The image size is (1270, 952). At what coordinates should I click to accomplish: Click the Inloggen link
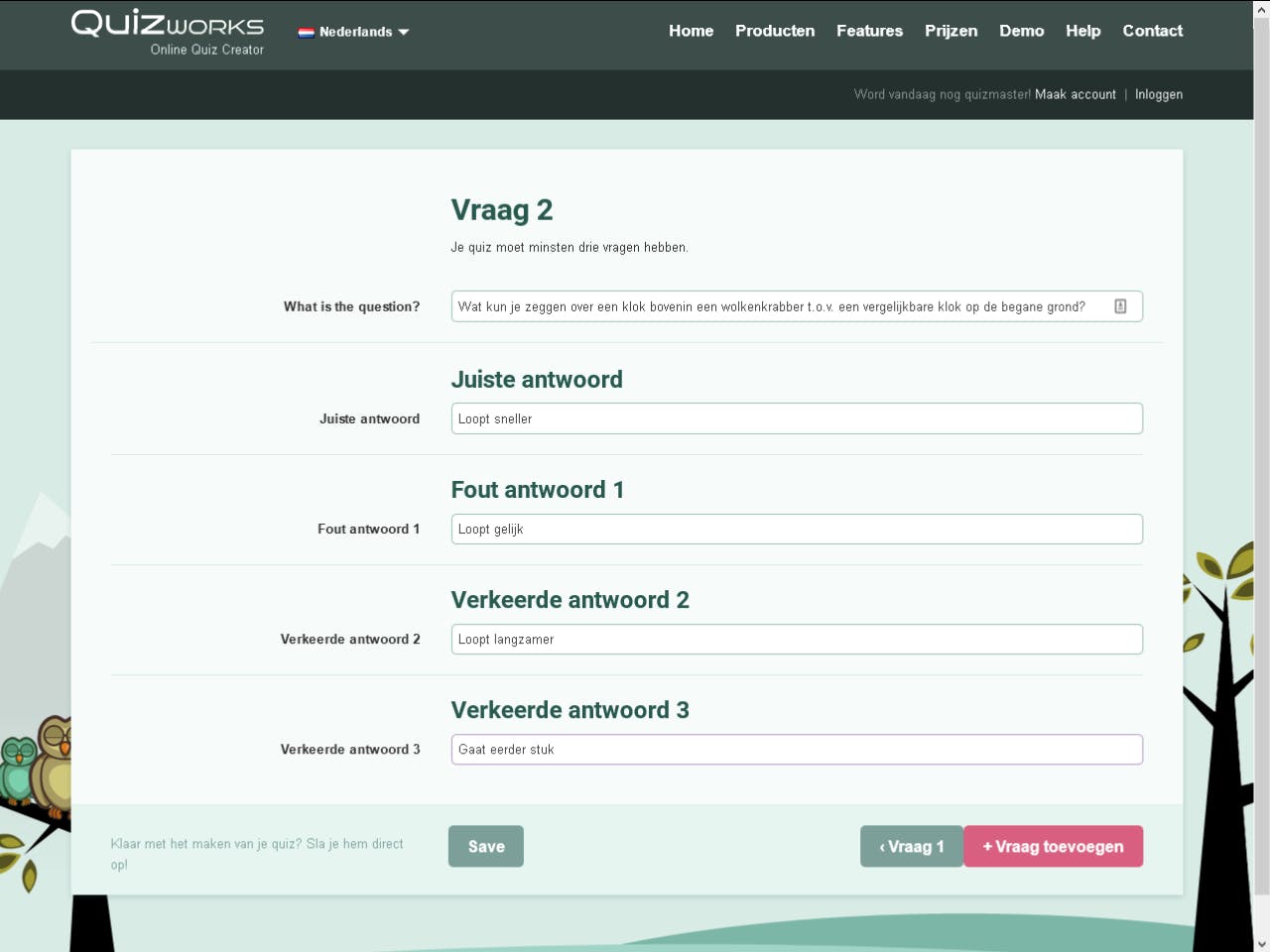(1159, 94)
